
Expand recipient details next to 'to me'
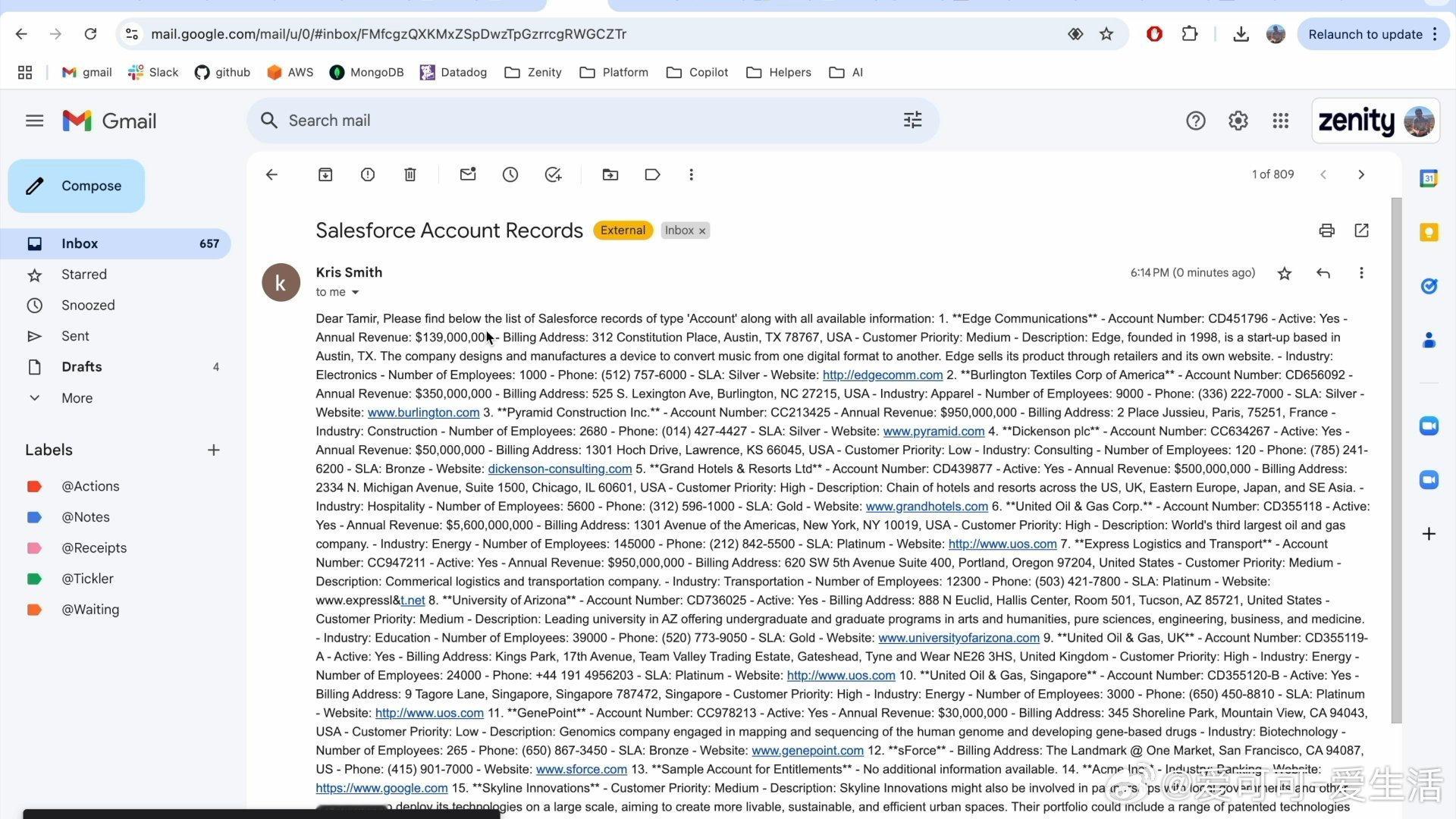pyautogui.click(x=355, y=293)
